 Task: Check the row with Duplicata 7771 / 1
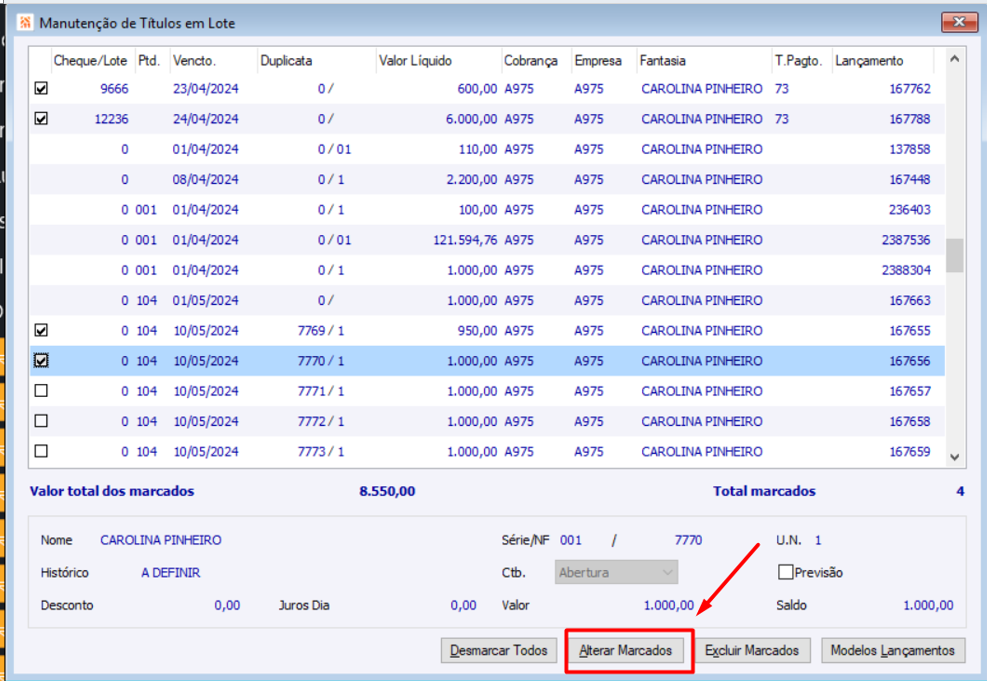click(41, 390)
